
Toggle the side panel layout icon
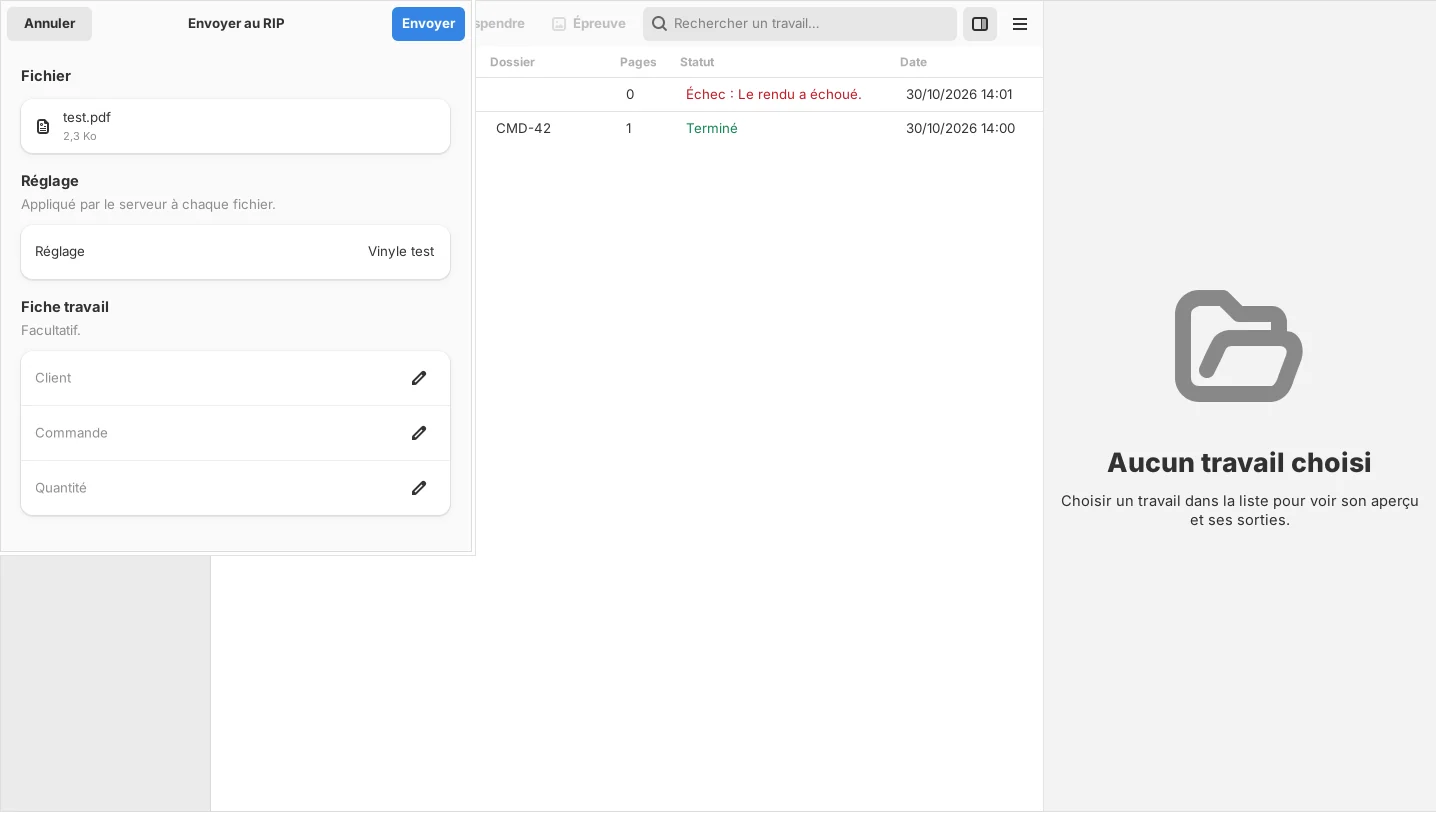coord(980,24)
